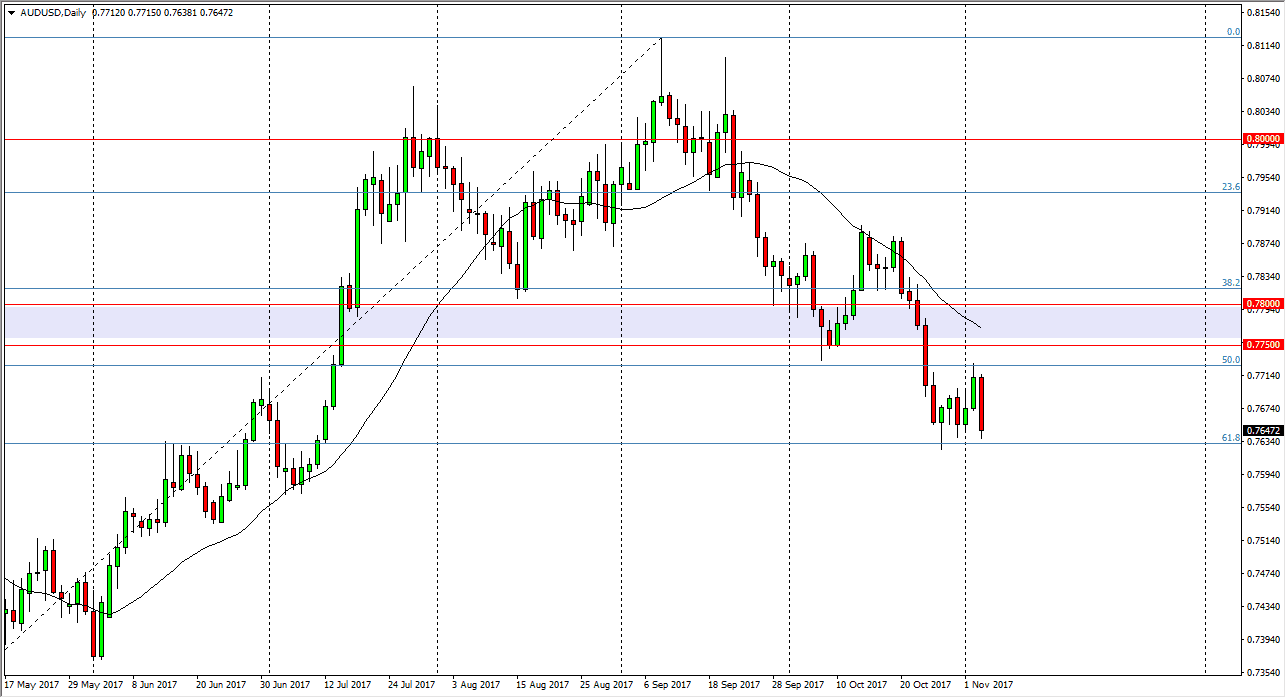Click 0.78740 on the price axis

click(1262, 244)
